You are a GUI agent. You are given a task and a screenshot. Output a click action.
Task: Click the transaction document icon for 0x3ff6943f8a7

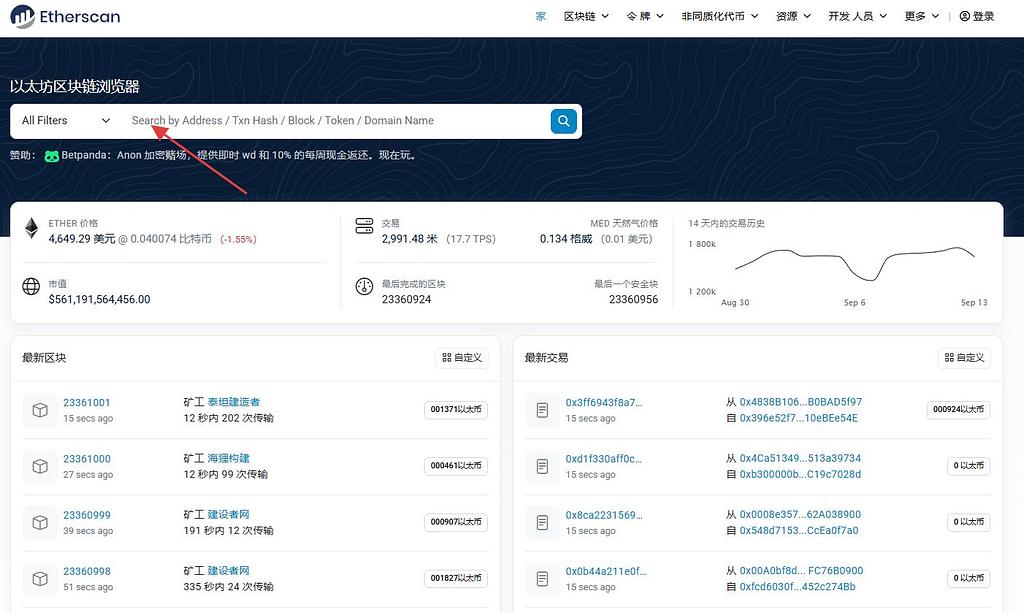click(x=542, y=410)
